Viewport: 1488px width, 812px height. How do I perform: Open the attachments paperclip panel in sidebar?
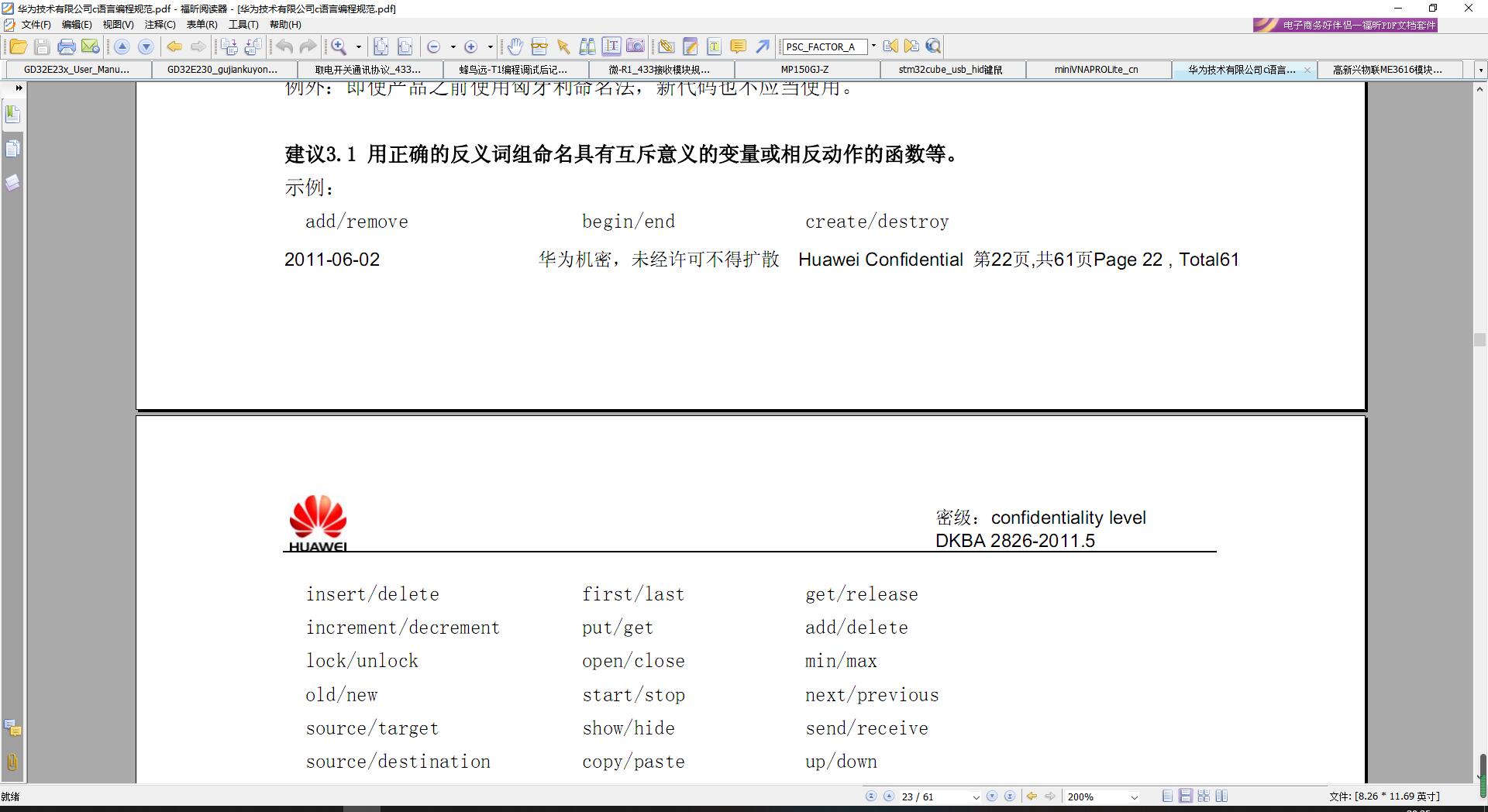click(12, 762)
